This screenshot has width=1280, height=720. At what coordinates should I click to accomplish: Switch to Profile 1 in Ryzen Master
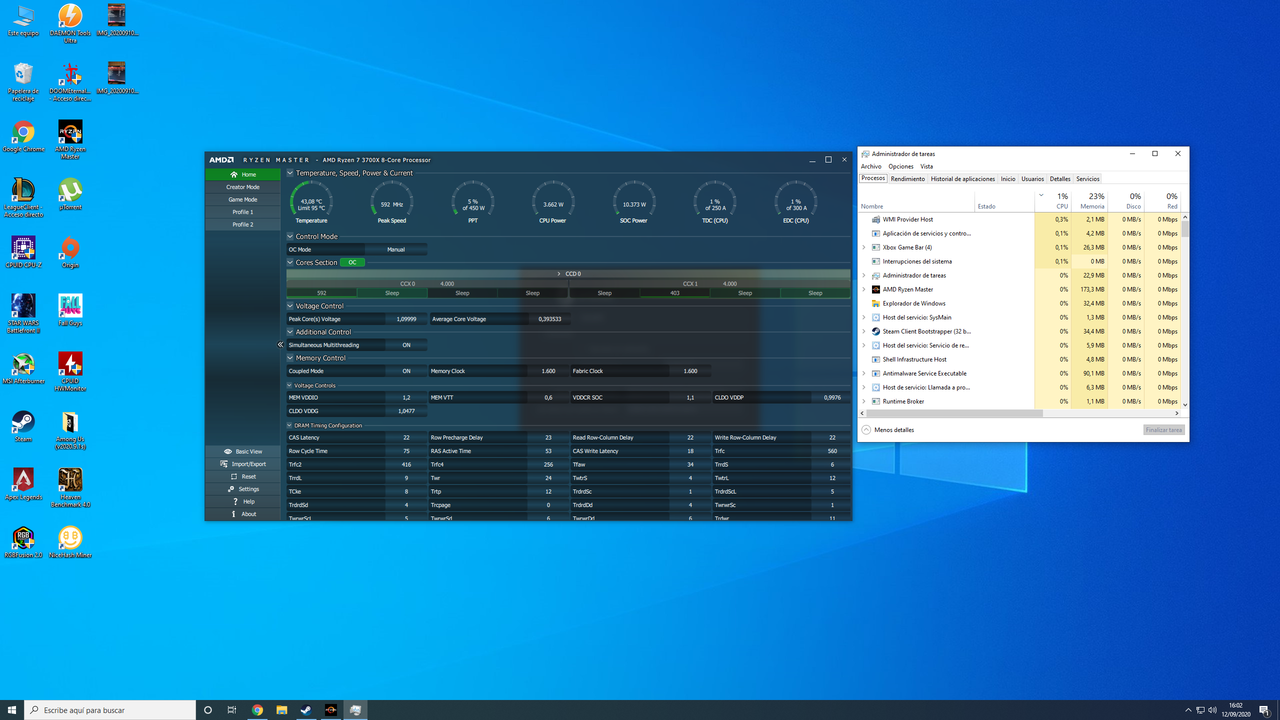tap(243, 212)
